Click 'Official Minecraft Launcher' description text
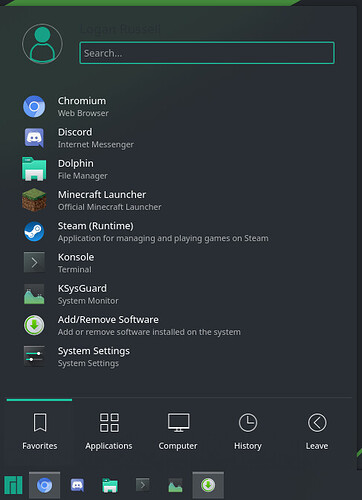Viewport: 362px width, 500px height. [110, 207]
